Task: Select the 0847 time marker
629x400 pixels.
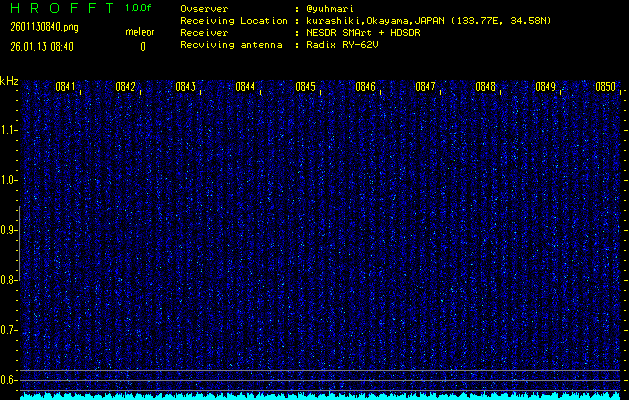Action: click(x=425, y=87)
